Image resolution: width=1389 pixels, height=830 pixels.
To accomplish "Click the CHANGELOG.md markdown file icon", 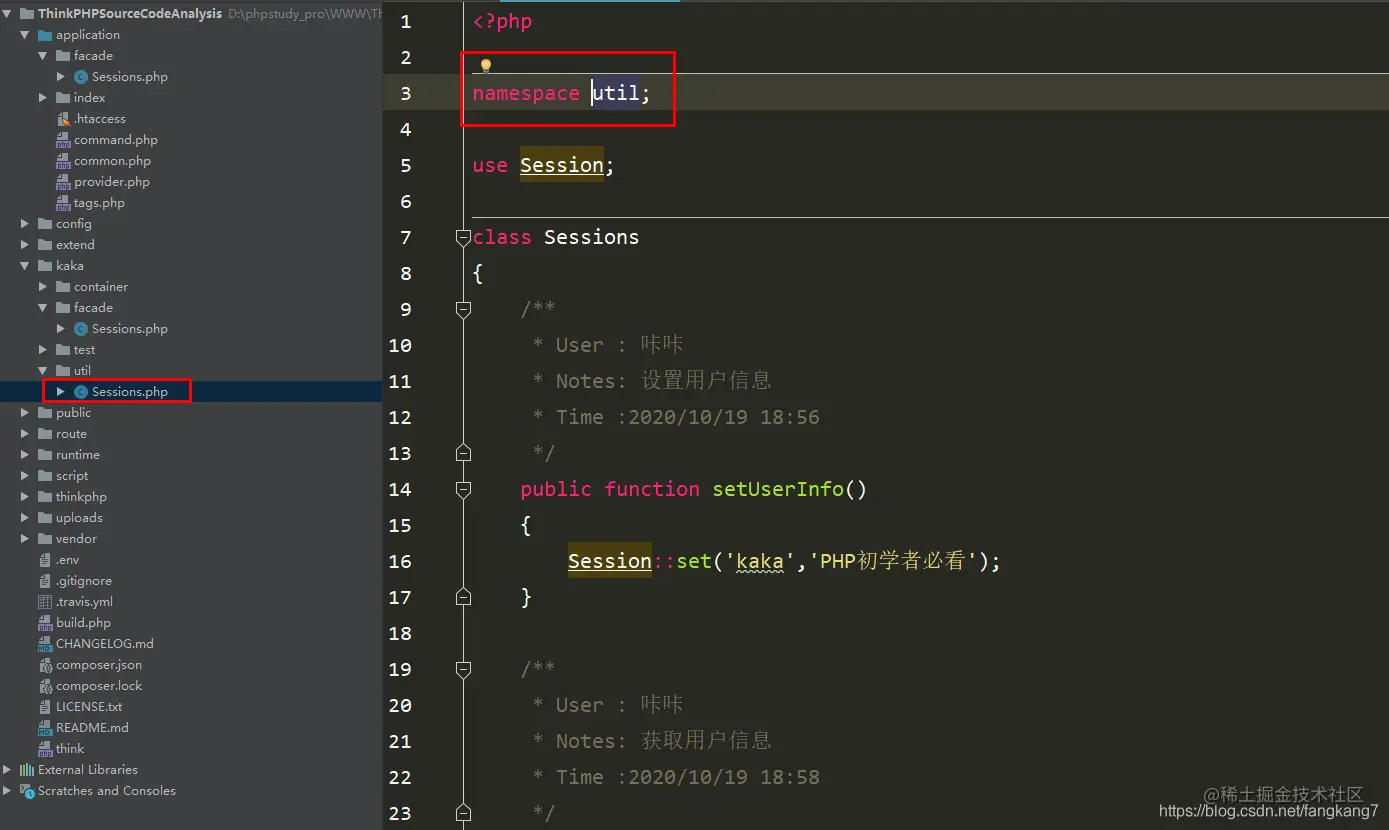I will (x=45, y=644).
